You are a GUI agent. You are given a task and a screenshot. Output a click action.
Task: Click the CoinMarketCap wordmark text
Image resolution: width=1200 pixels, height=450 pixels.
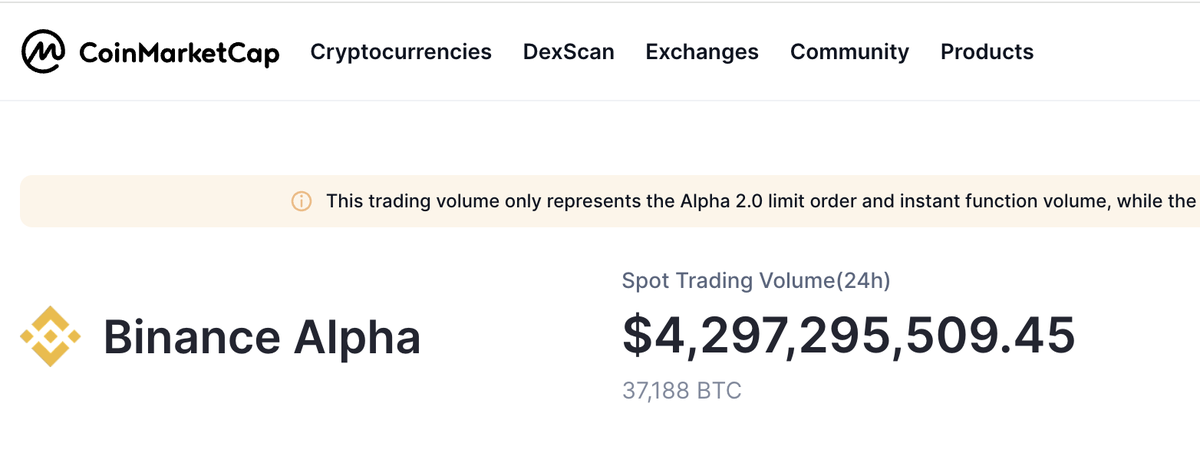click(x=179, y=52)
